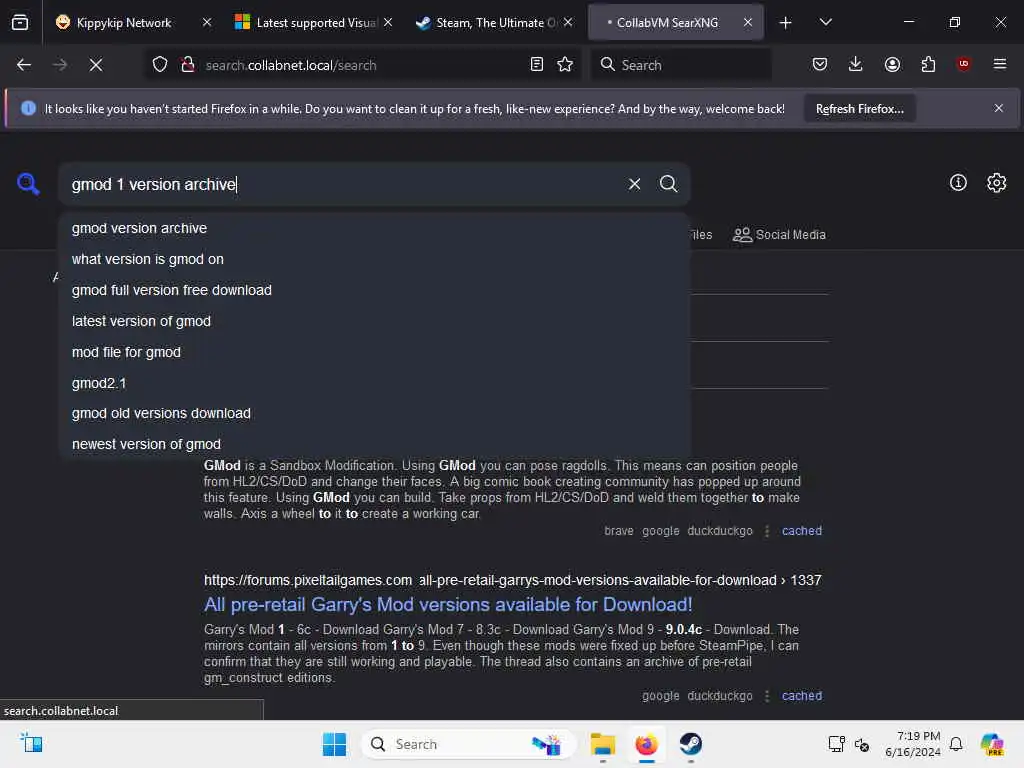Switch to Kippykip Network tab

123,23
